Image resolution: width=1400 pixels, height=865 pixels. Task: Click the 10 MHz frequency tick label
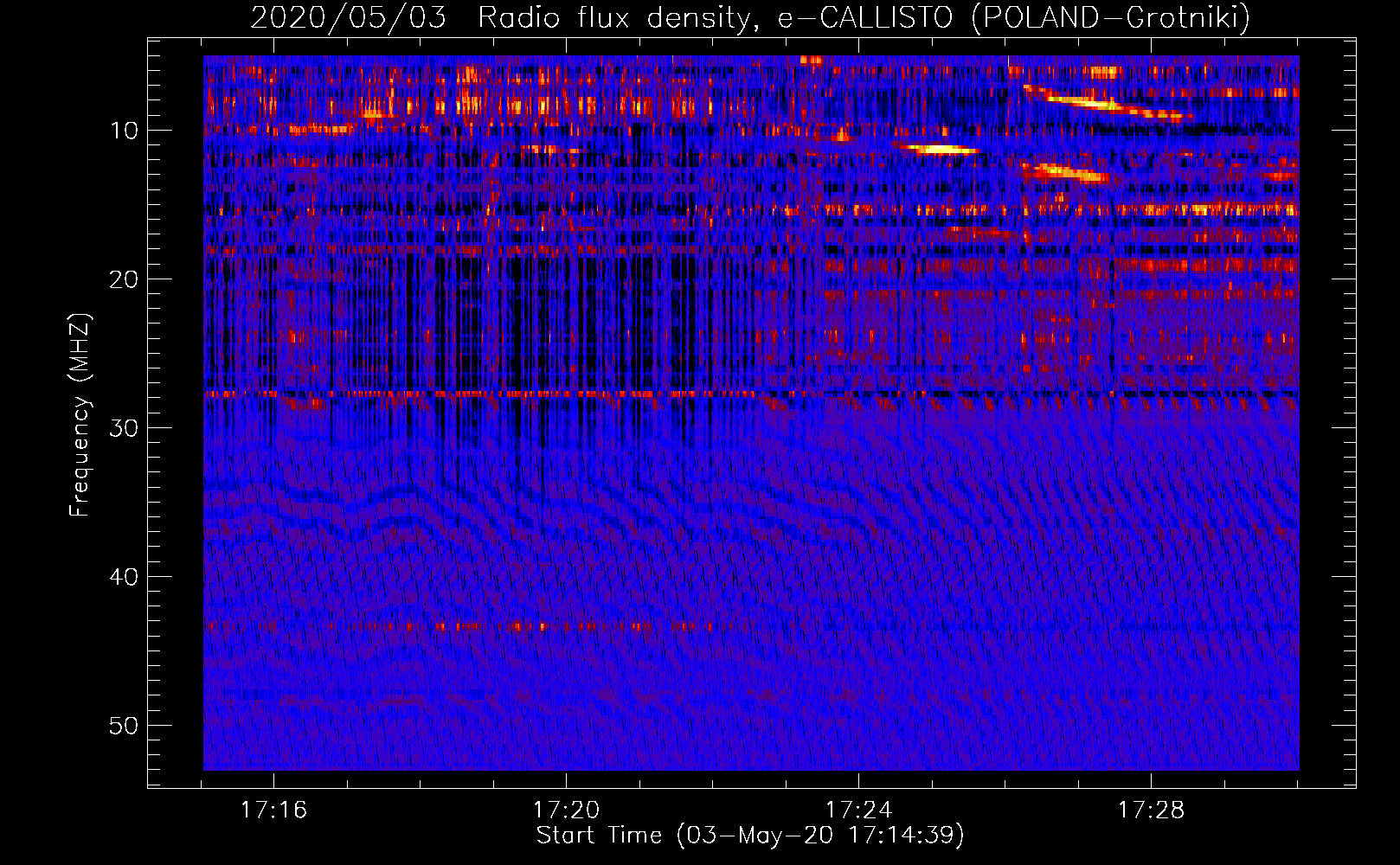(x=125, y=131)
